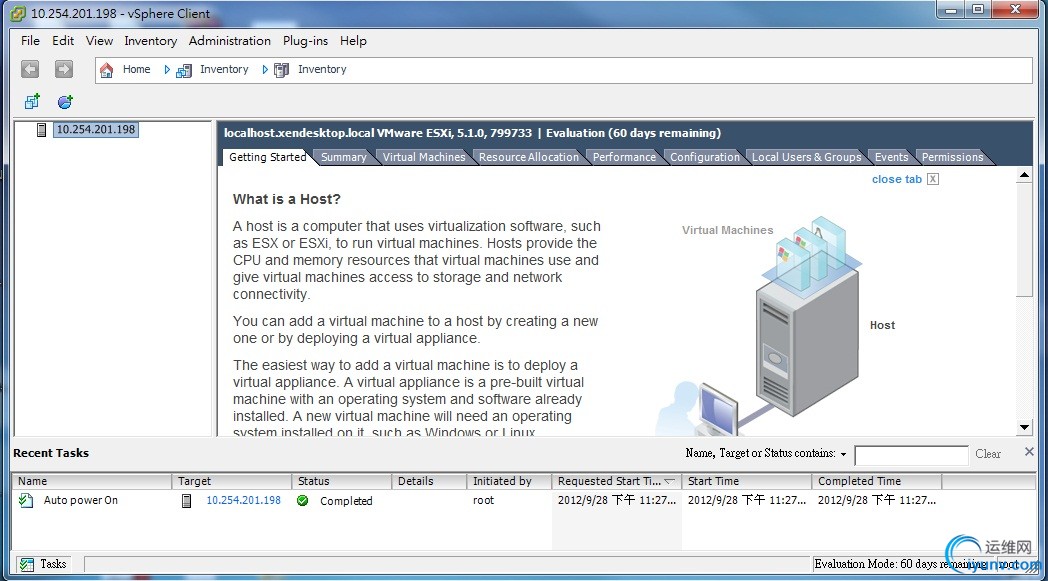The height and width of the screenshot is (581, 1048).
Task: Open the Events tab
Action: coord(892,157)
